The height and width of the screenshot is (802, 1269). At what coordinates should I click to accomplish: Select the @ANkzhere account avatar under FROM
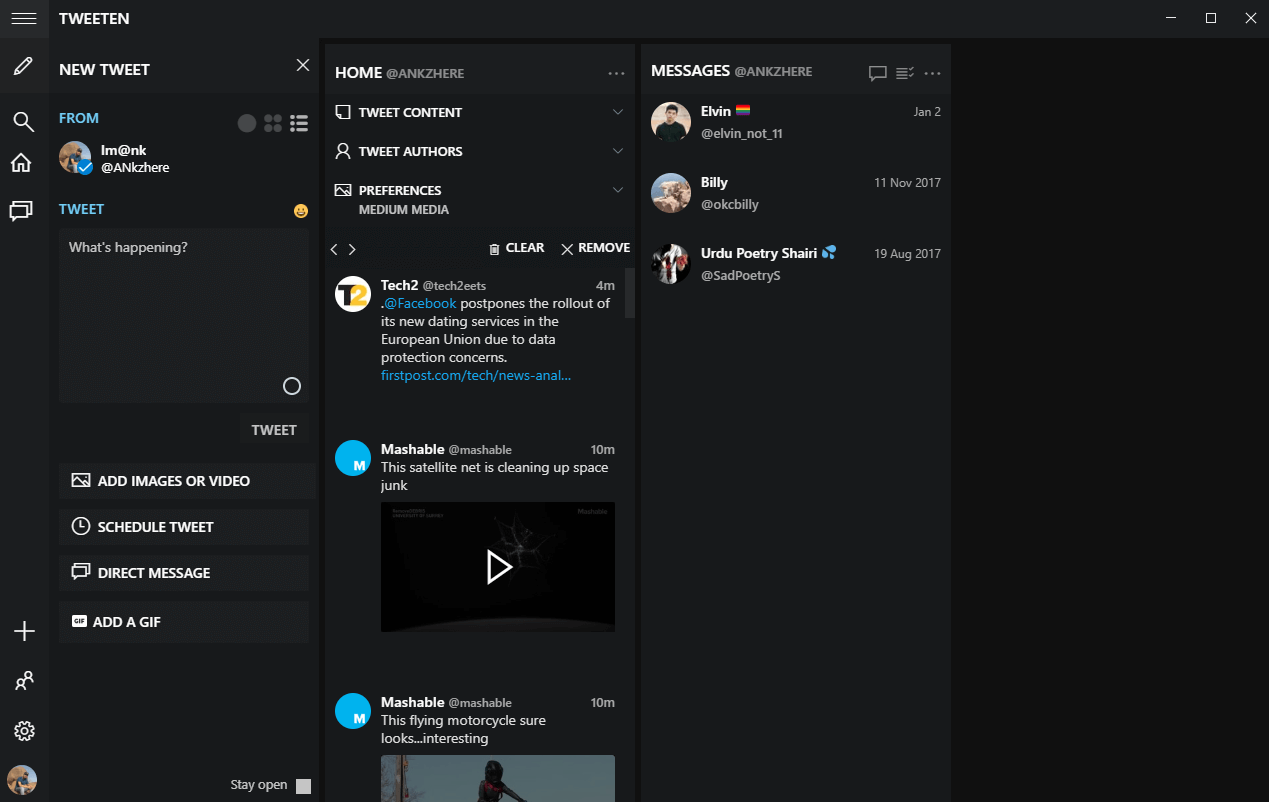(x=74, y=157)
